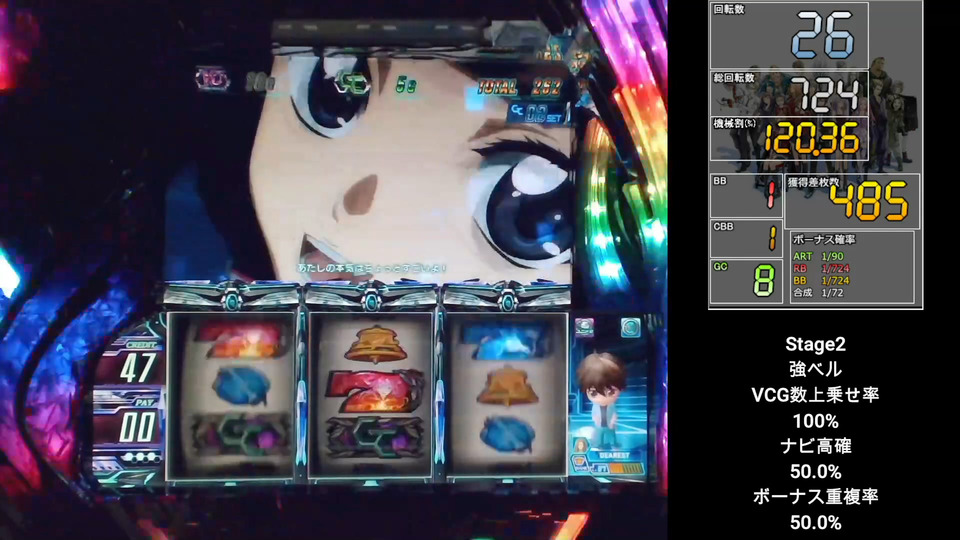
Task: Click the DEAREST name label
Action: pos(614,456)
